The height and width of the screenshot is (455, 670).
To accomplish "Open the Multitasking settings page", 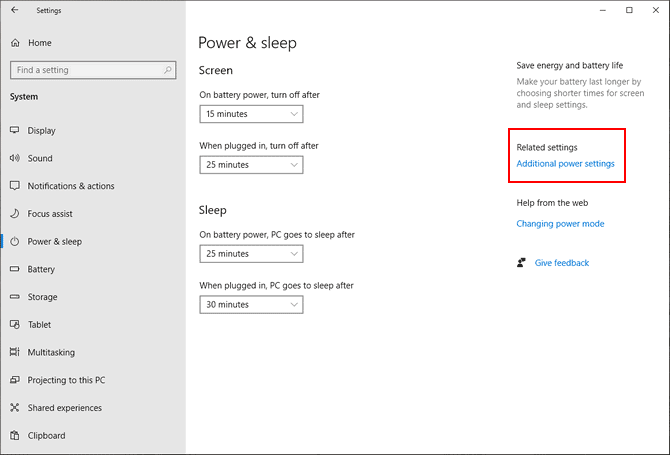I will click(51, 352).
